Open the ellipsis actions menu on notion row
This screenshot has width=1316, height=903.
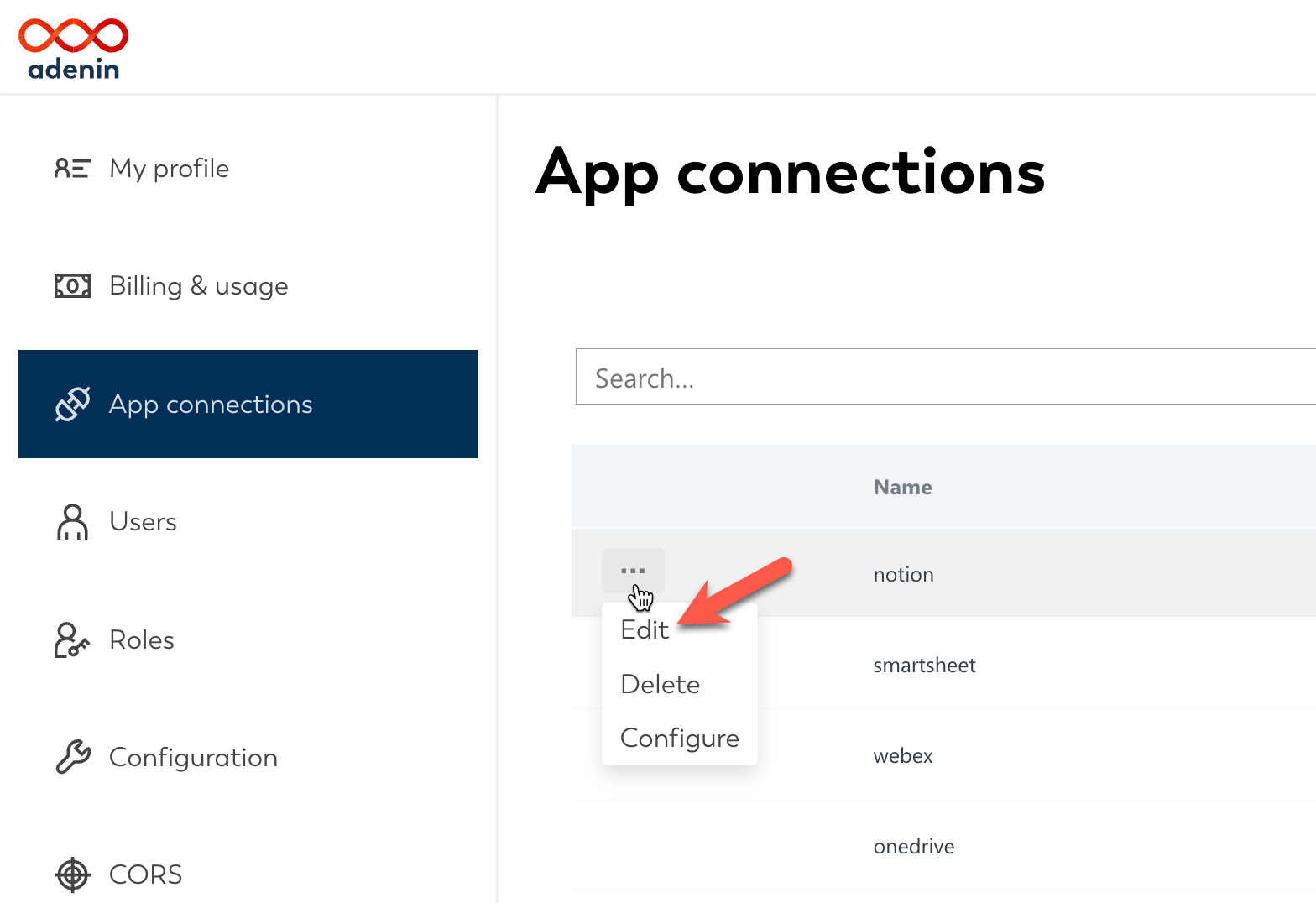click(x=633, y=570)
